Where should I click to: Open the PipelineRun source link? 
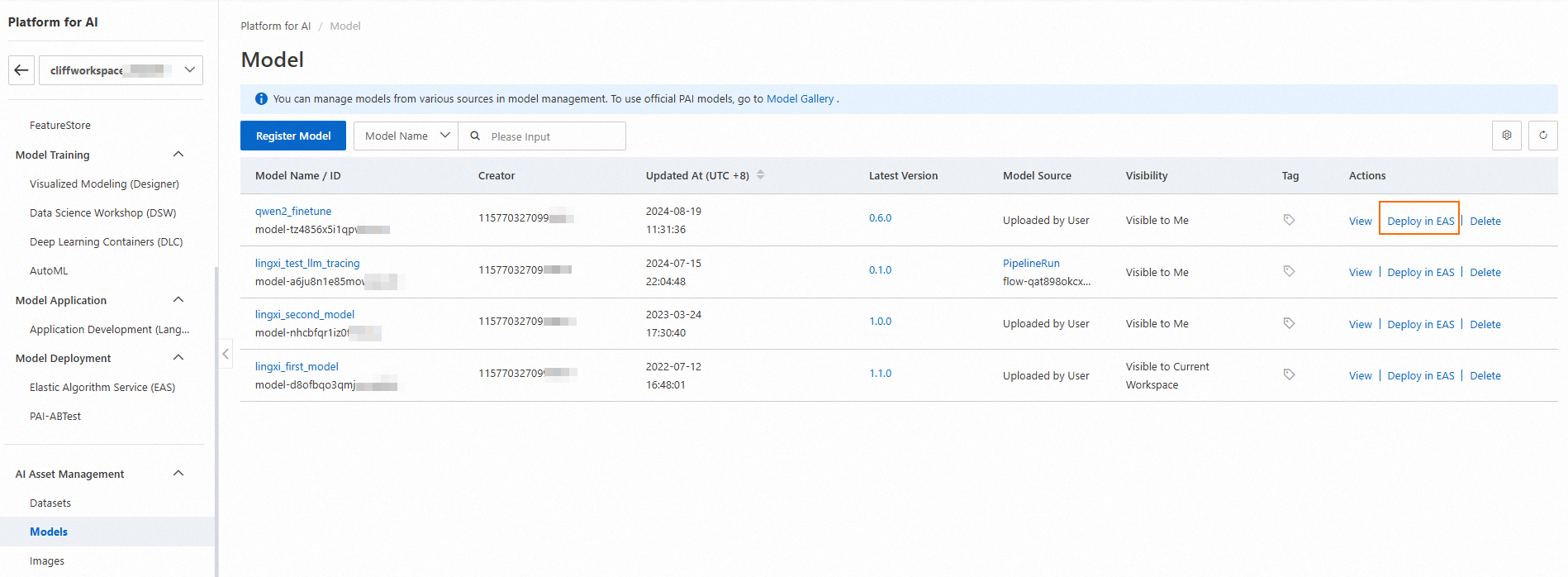(1031, 263)
